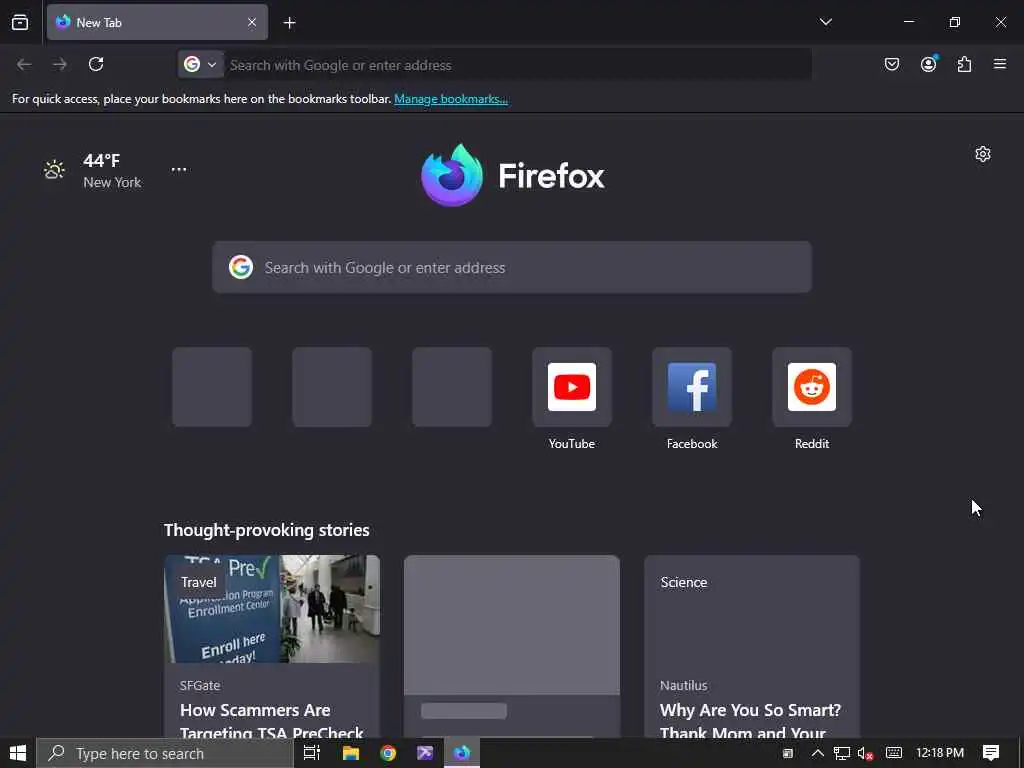The height and width of the screenshot is (768, 1024).
Task: Open the Google search engine selector dropdown
Action: 200,65
